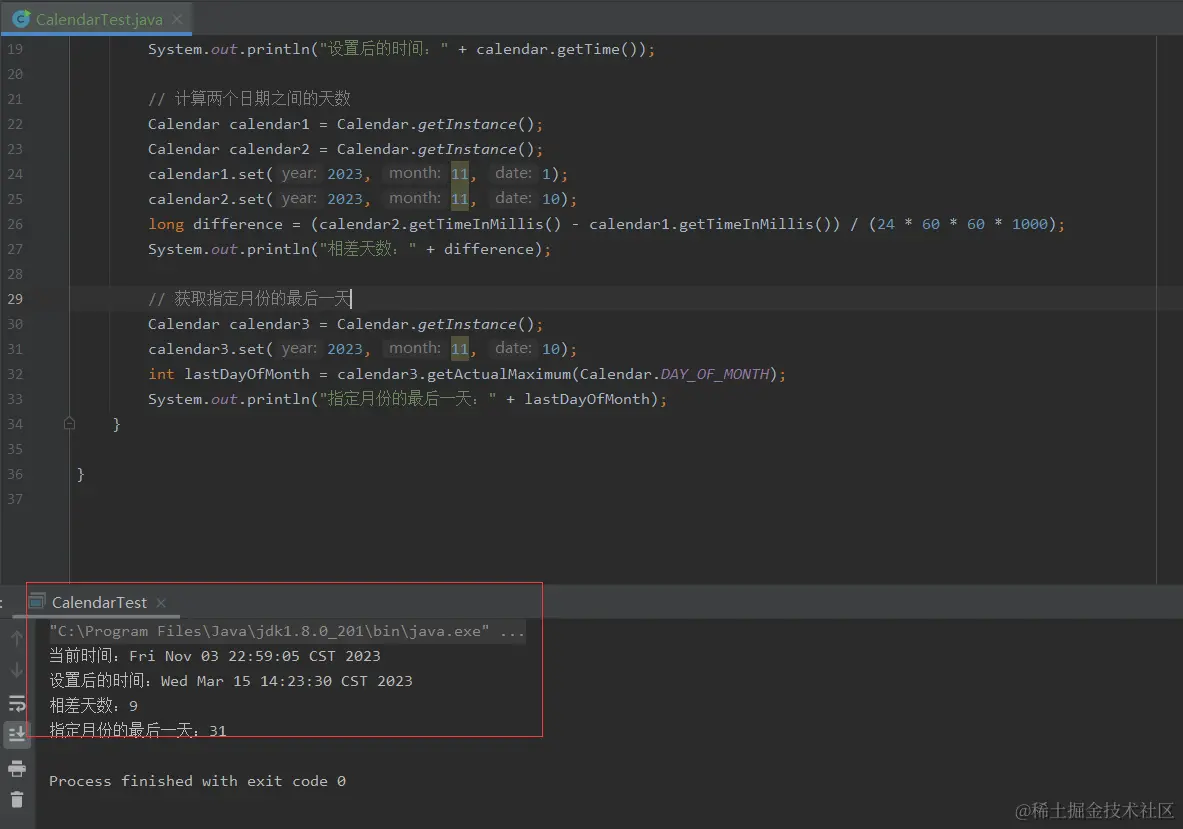Click the year 2023 on line 31
The width and height of the screenshot is (1183, 829).
[345, 349]
